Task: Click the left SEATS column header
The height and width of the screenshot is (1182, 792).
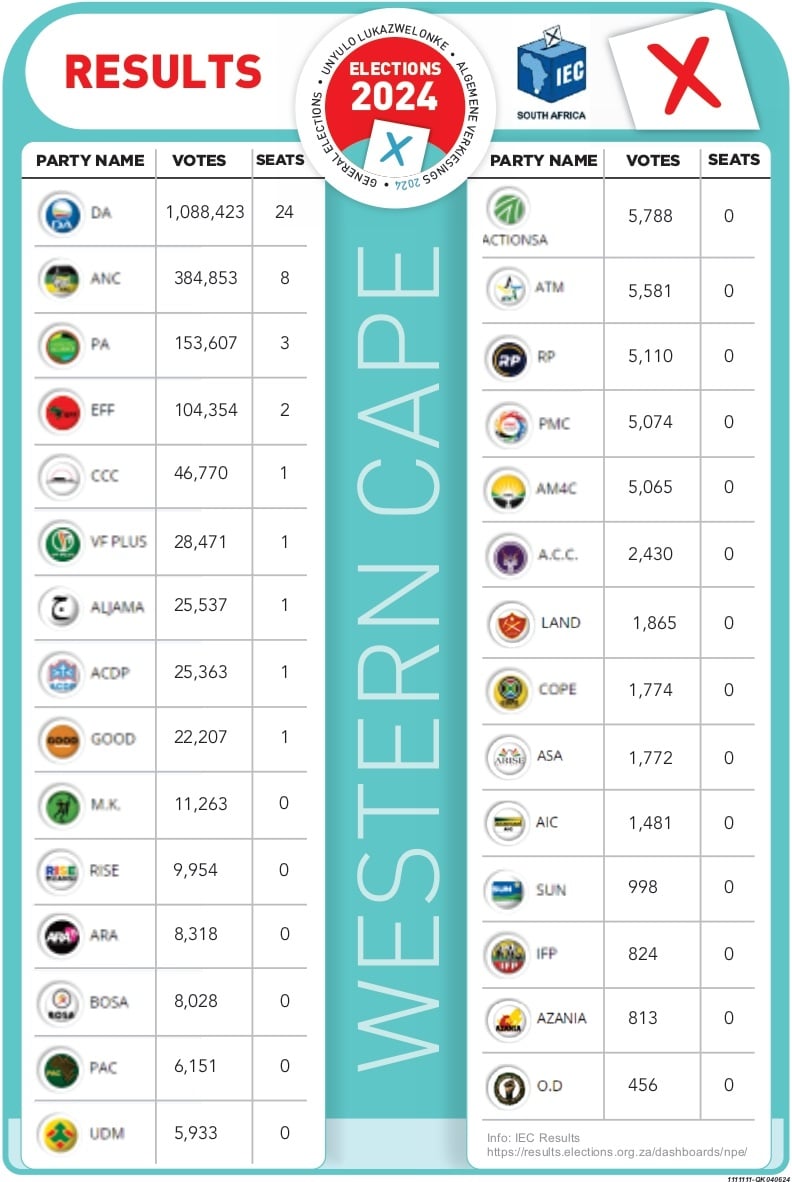Action: [280, 160]
